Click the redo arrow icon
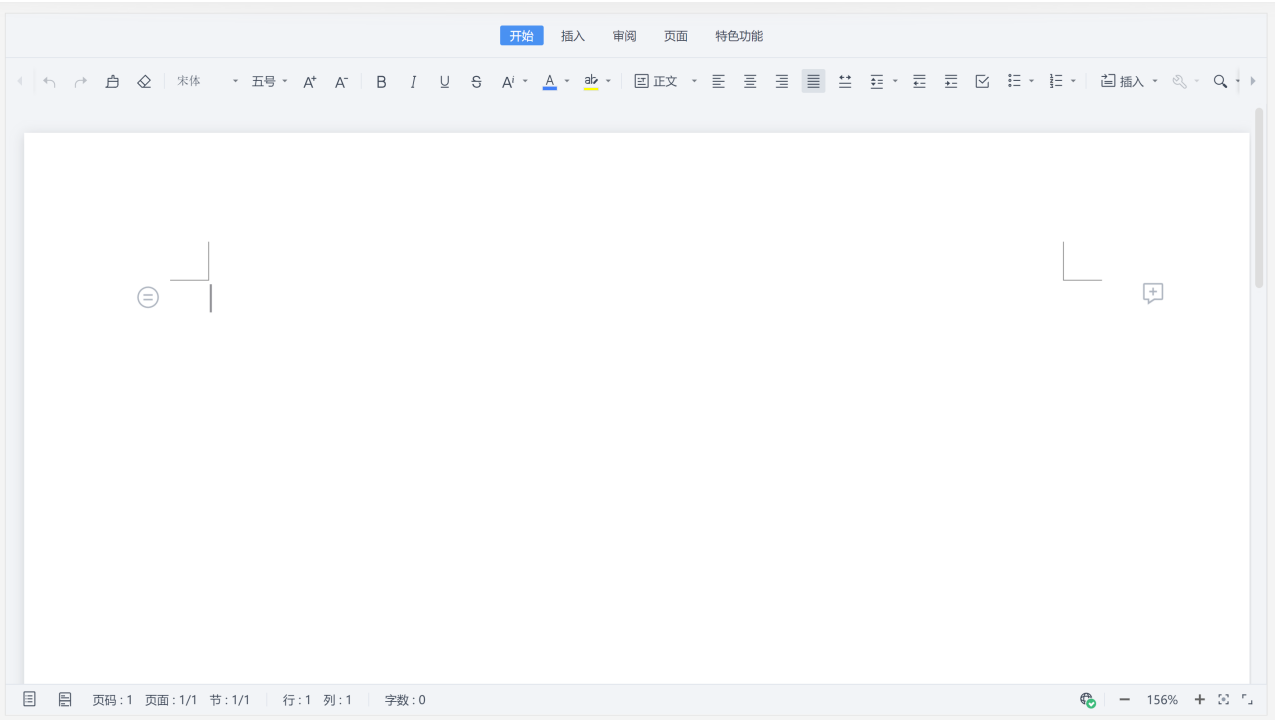The width and height of the screenshot is (1275, 720). click(x=81, y=82)
